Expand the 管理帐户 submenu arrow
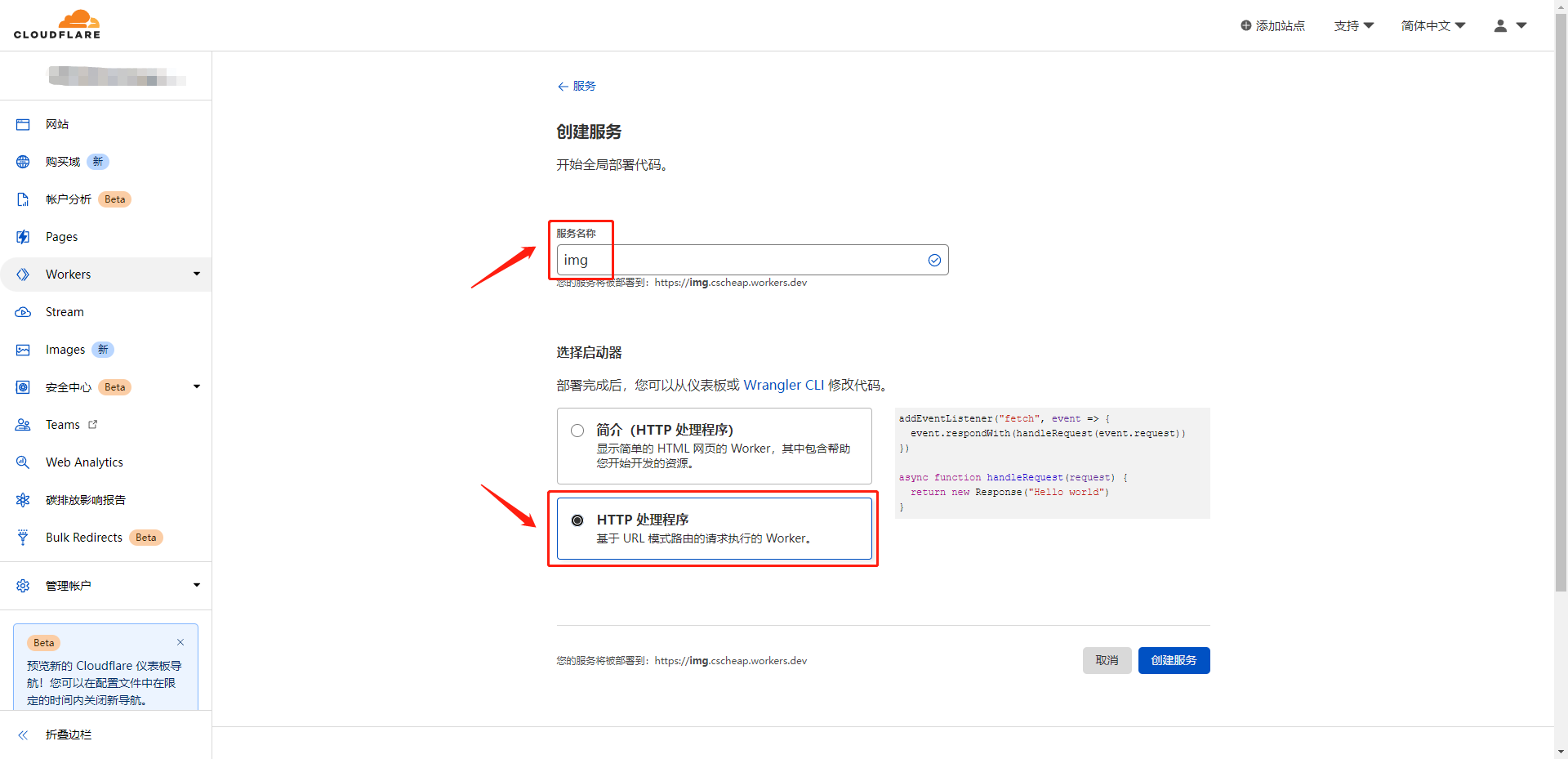 click(x=197, y=585)
